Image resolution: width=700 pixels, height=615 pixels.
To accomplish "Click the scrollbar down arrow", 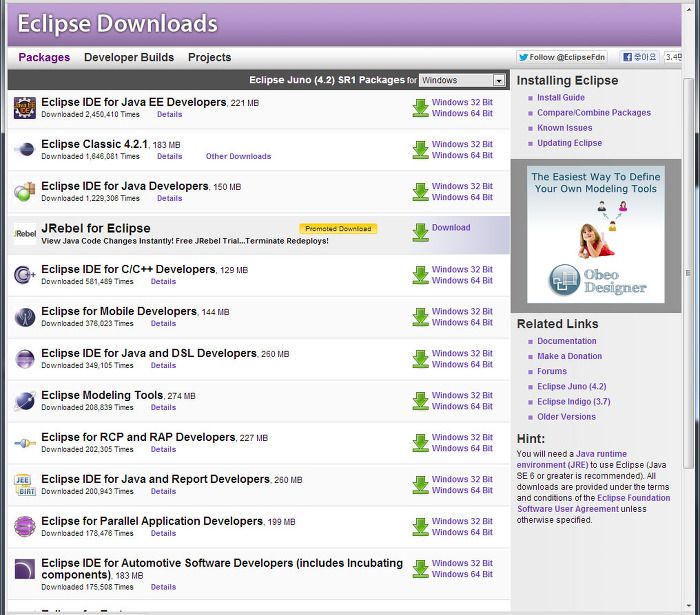I will click(x=688, y=607).
